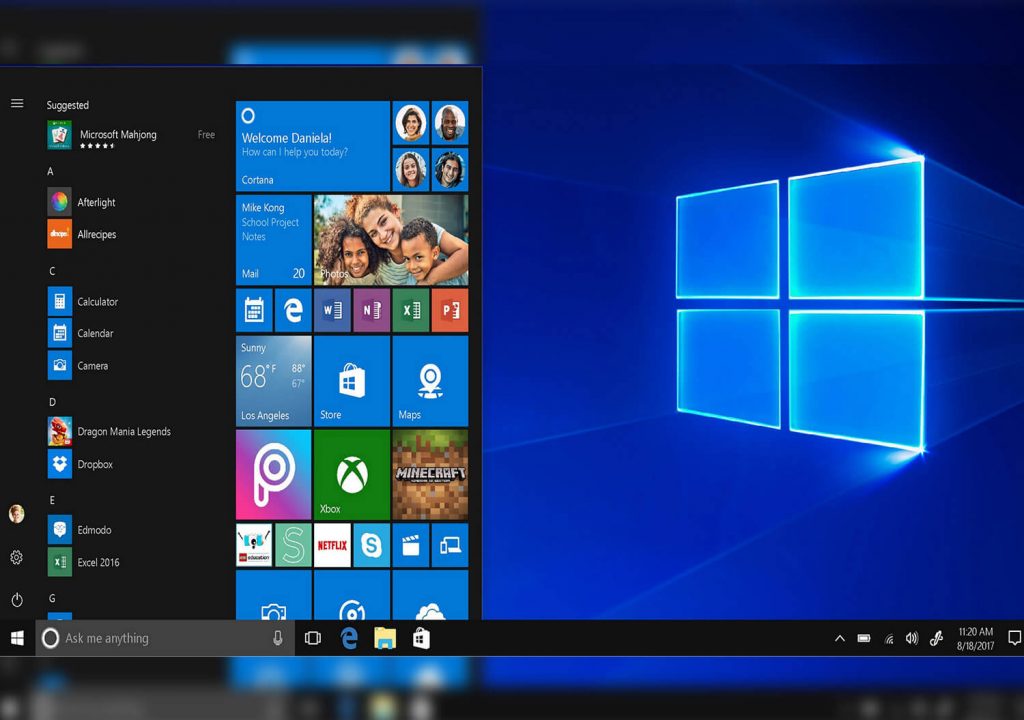Open the Wi-Fi network tray icon
Screen dimensions: 1024x720
click(889, 639)
